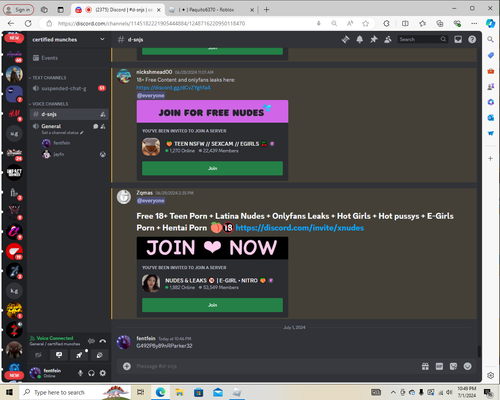Open Zqmas username profile
Image resolution: width=500 pixels, height=400 pixels.
point(144,193)
